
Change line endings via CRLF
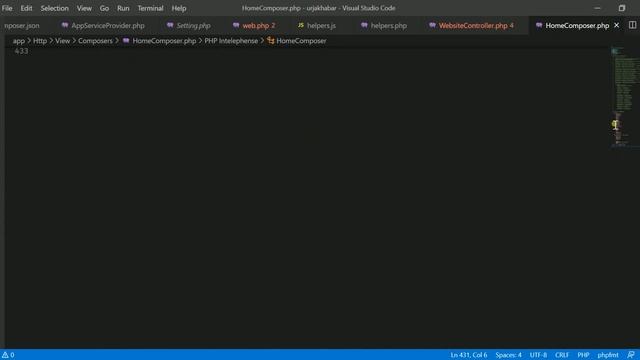pyautogui.click(x=562, y=355)
